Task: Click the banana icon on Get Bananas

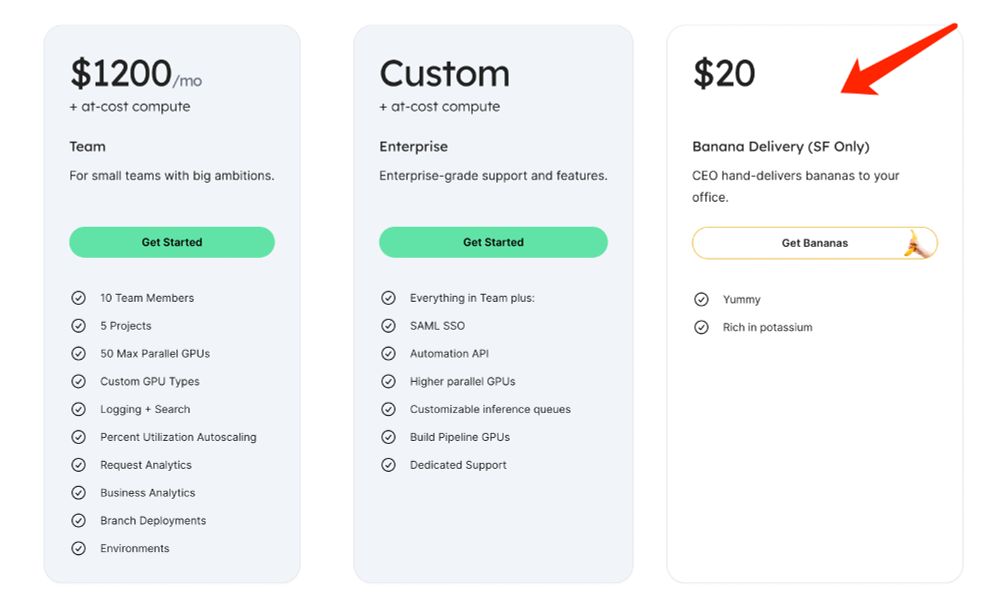Action: tap(916, 244)
